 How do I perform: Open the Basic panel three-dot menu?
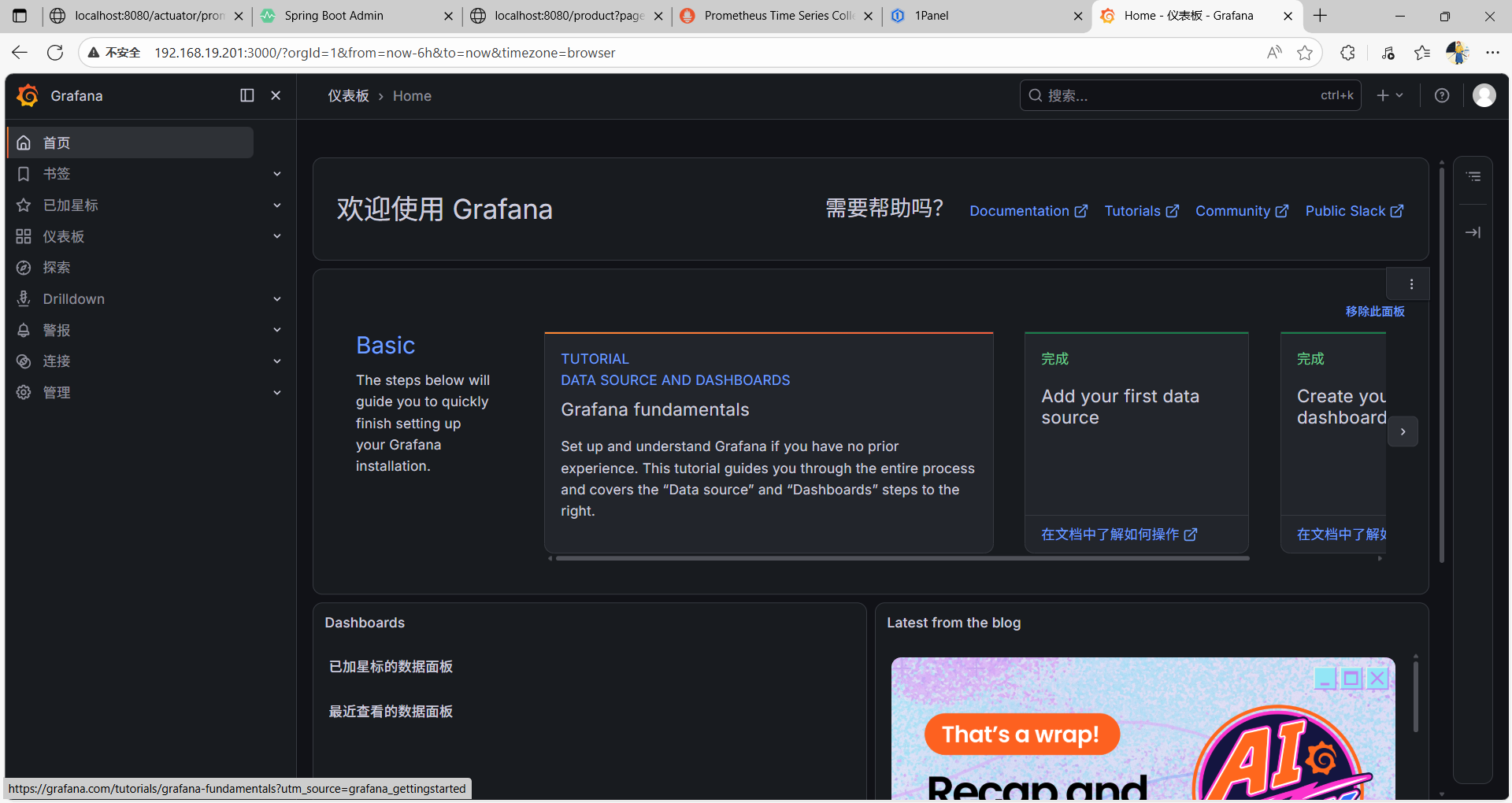(1411, 284)
